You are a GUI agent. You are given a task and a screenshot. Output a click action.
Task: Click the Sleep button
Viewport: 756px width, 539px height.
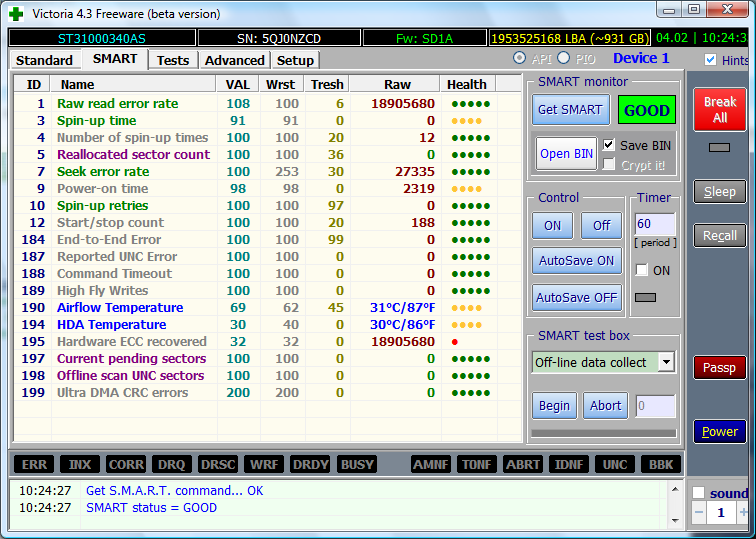(x=720, y=192)
